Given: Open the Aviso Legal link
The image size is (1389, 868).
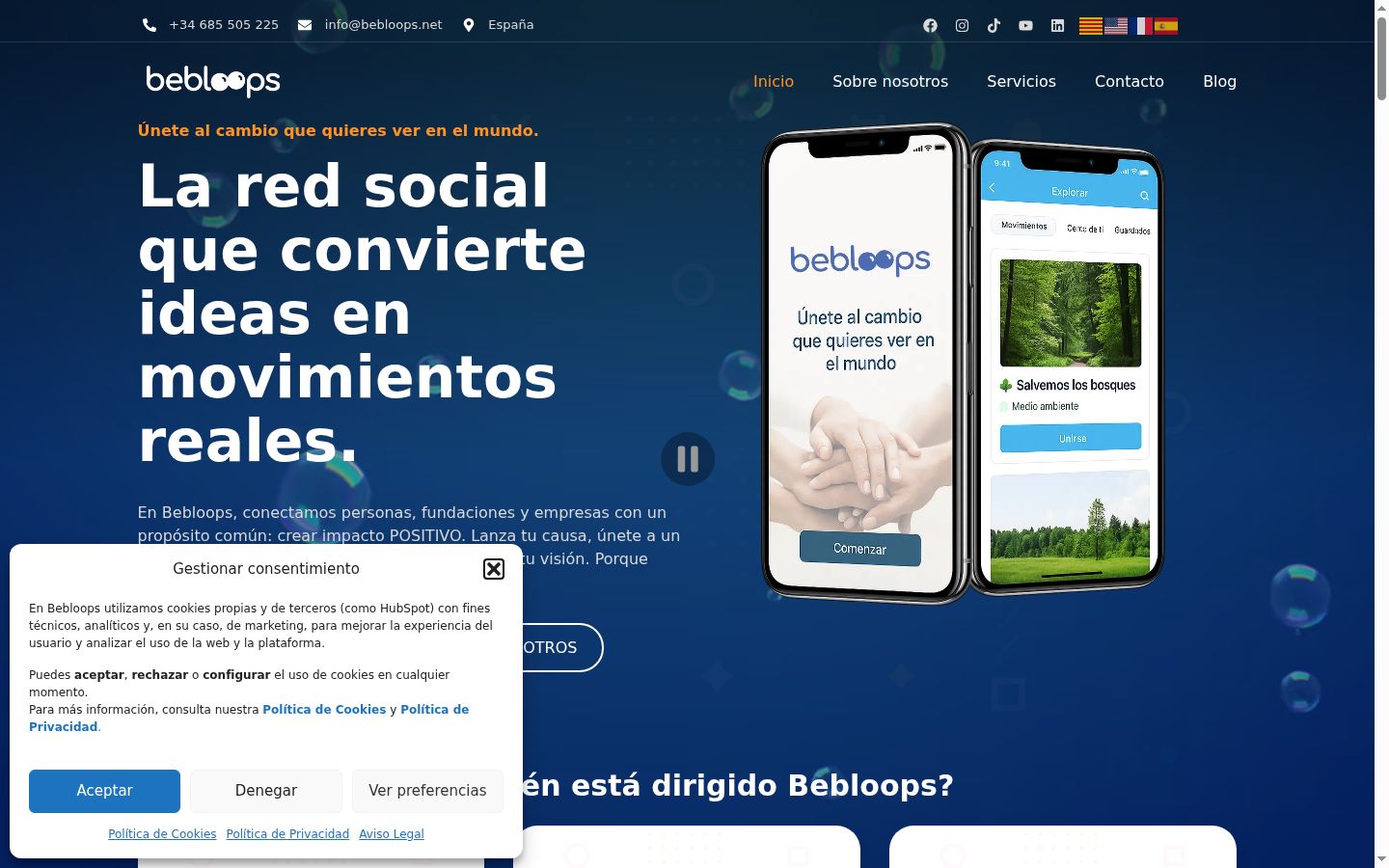Looking at the screenshot, I should point(392,834).
